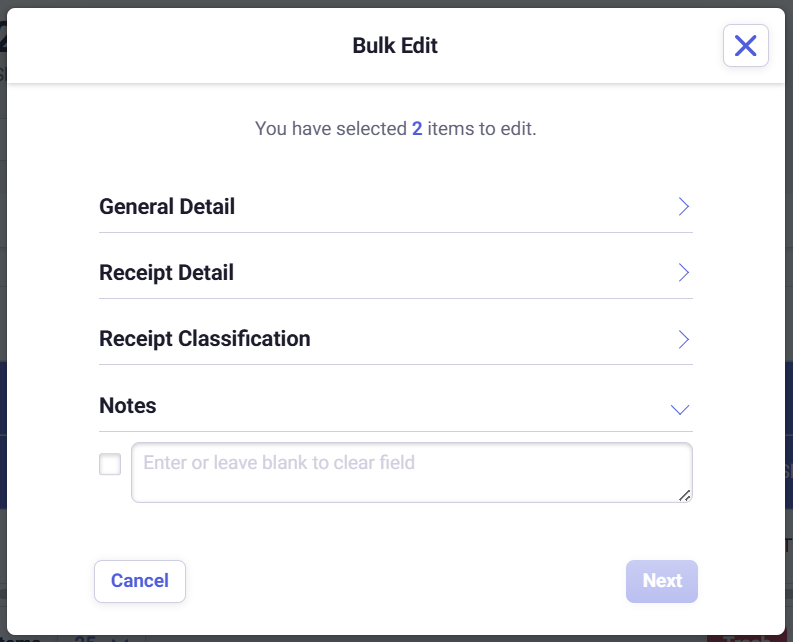The image size is (793, 642).
Task: Expand General Detail using its right chevron
Action: [x=684, y=207]
